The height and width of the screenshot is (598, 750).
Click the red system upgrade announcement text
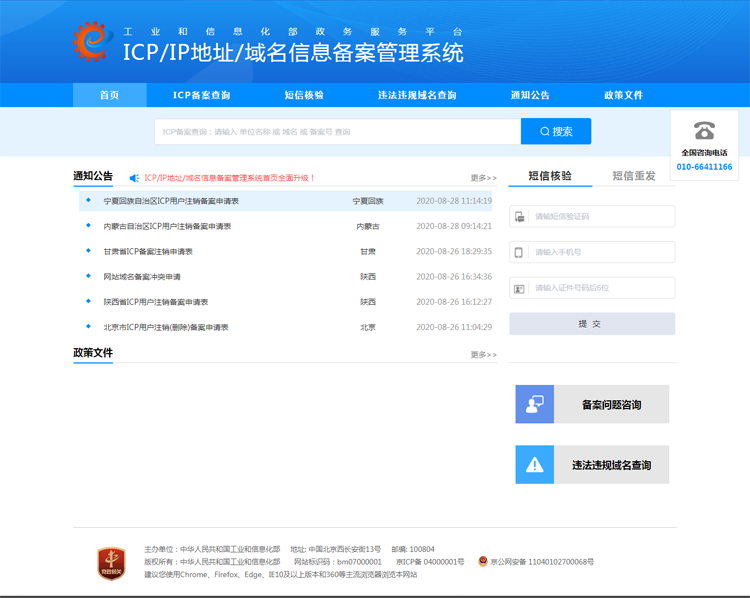[x=230, y=178]
